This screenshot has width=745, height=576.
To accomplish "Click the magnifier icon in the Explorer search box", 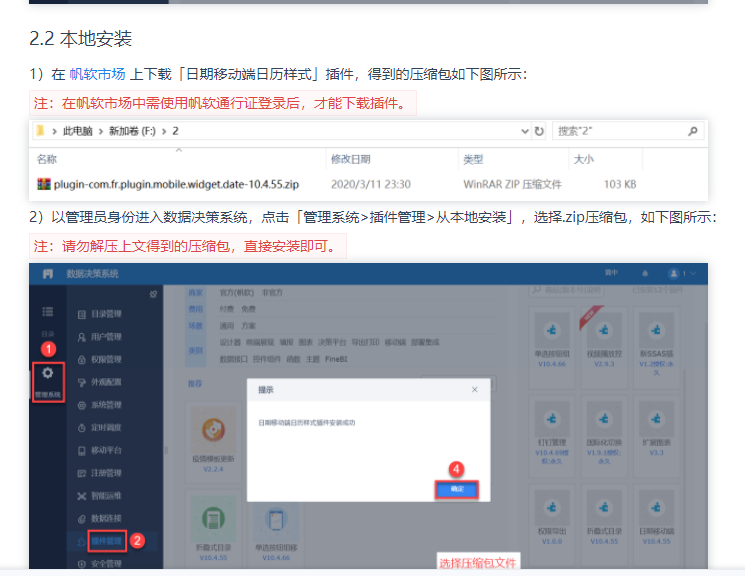I will click(x=693, y=131).
